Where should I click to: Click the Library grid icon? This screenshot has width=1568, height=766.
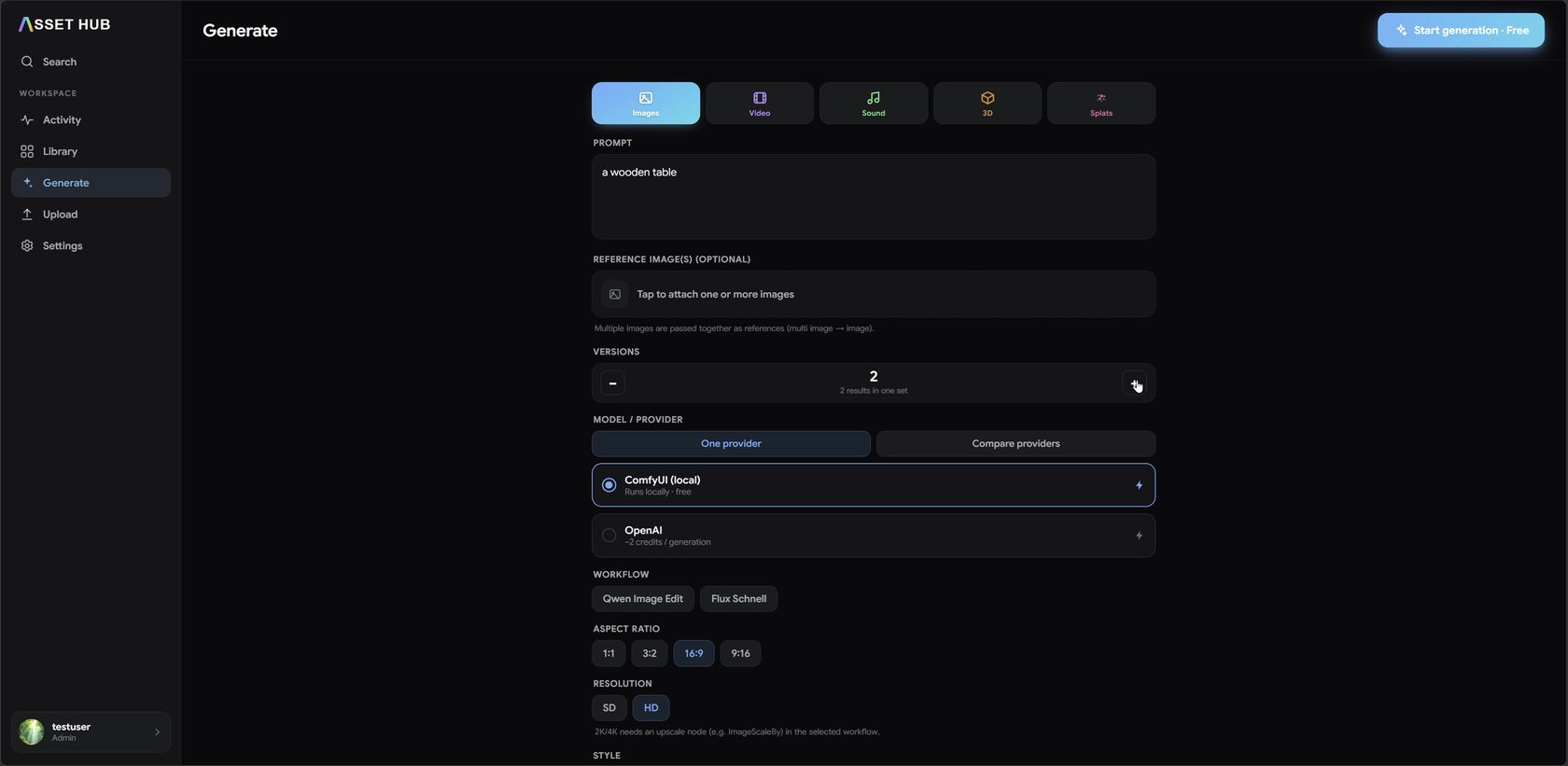pyautogui.click(x=27, y=151)
